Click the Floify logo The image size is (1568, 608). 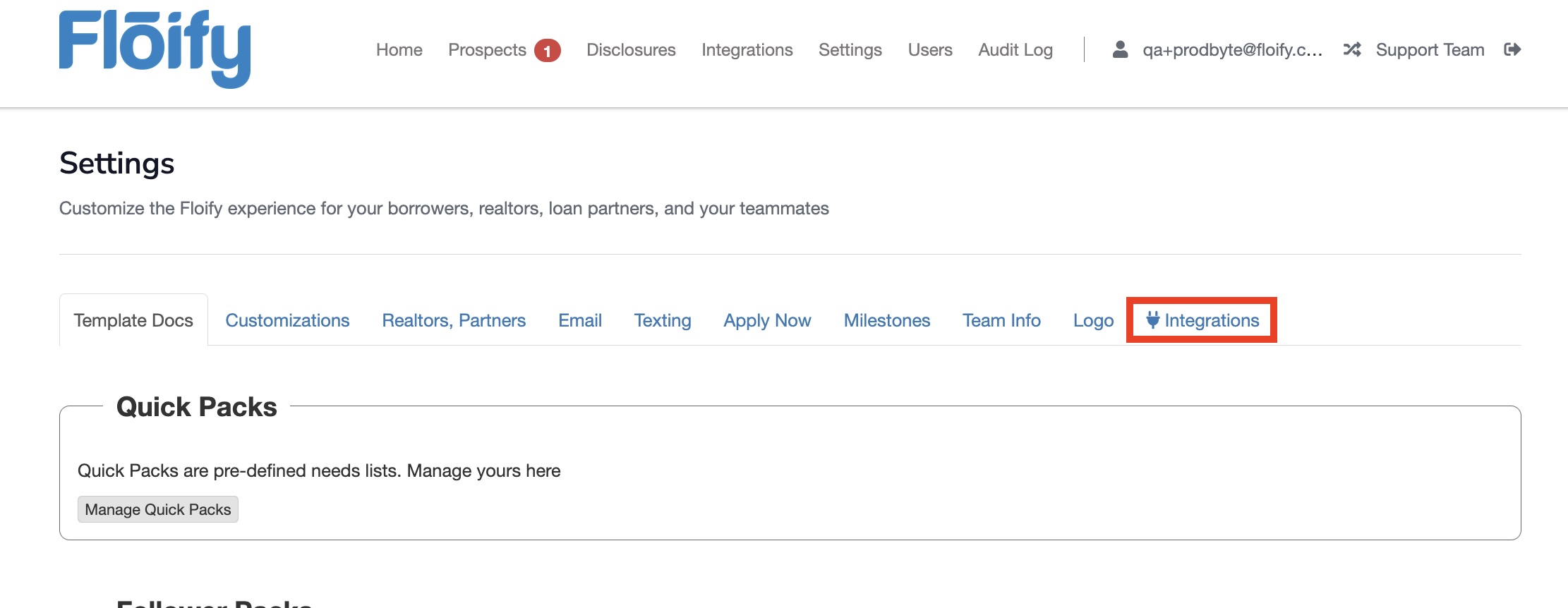[x=155, y=49]
